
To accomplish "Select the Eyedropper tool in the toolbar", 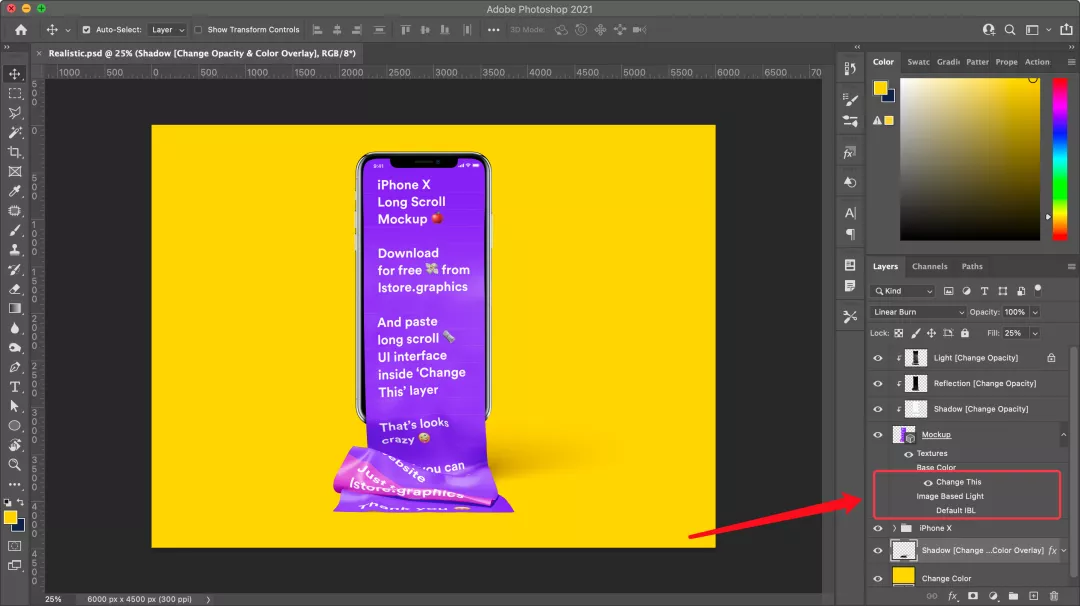I will (15, 191).
